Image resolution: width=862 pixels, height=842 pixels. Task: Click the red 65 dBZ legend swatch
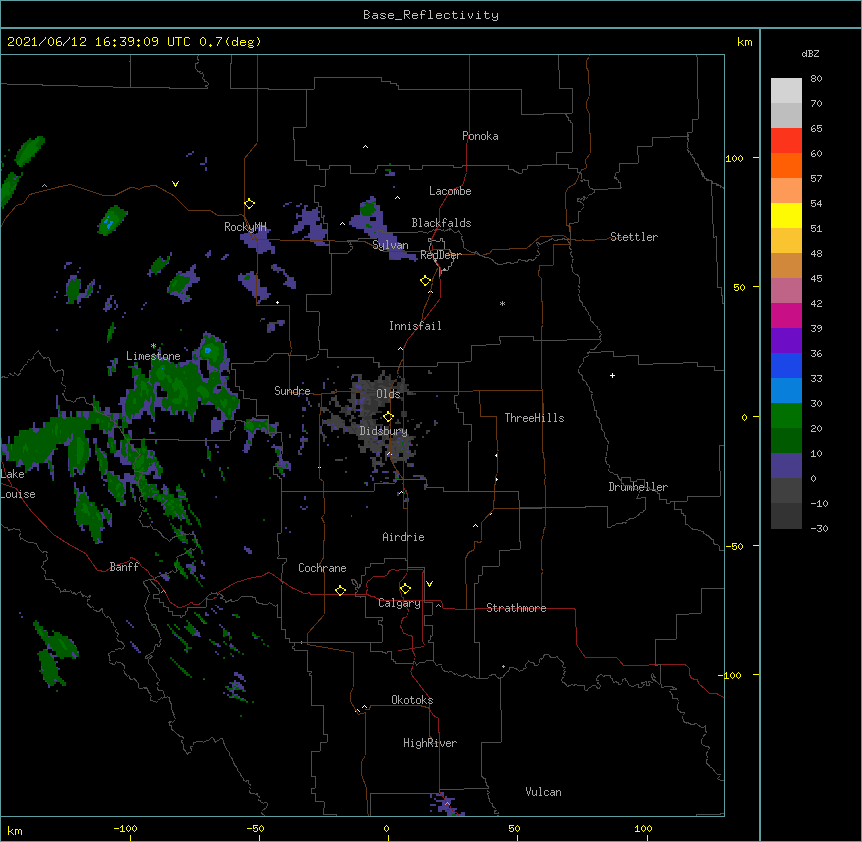pyautogui.click(x=786, y=141)
